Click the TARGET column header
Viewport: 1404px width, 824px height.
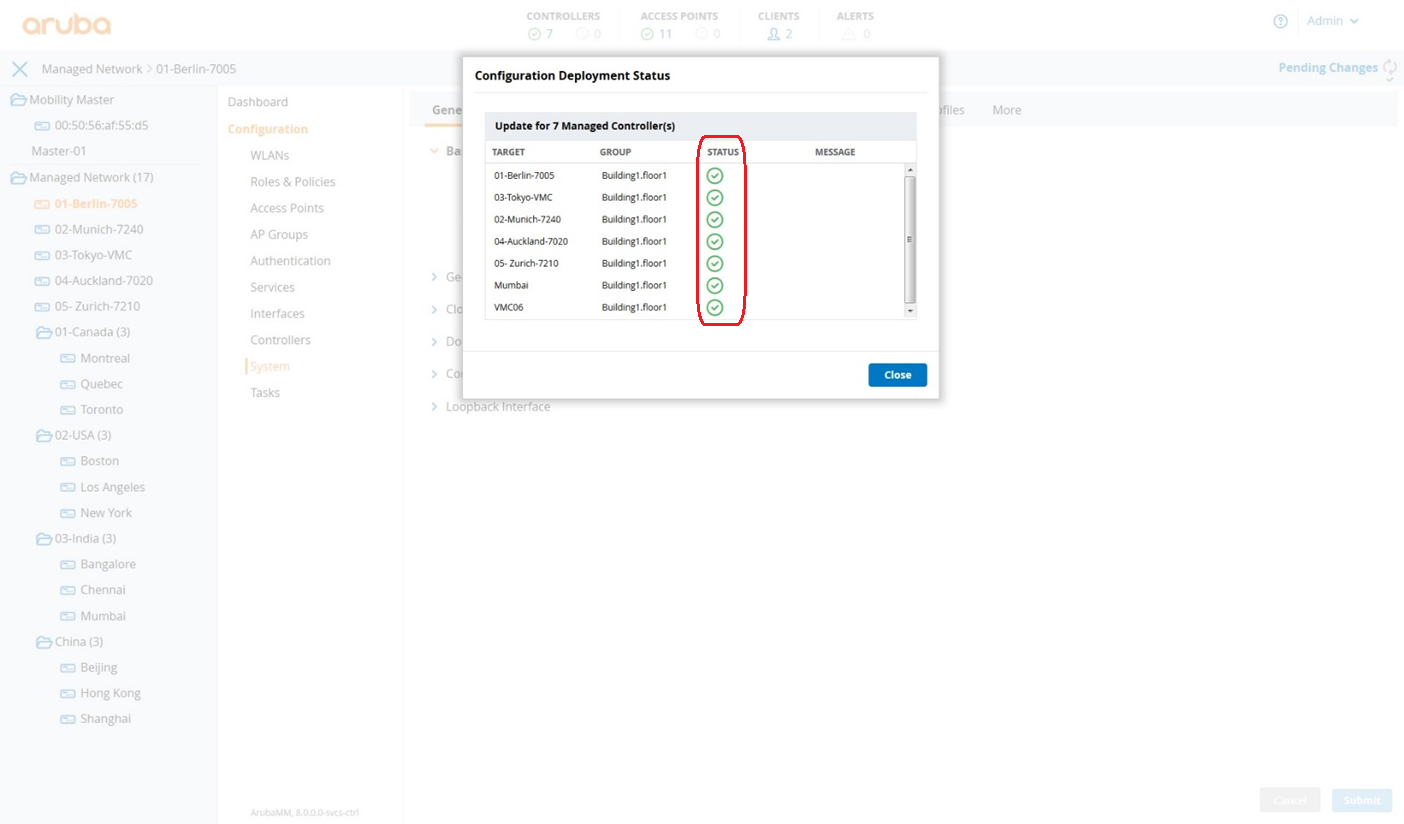pyautogui.click(x=508, y=152)
